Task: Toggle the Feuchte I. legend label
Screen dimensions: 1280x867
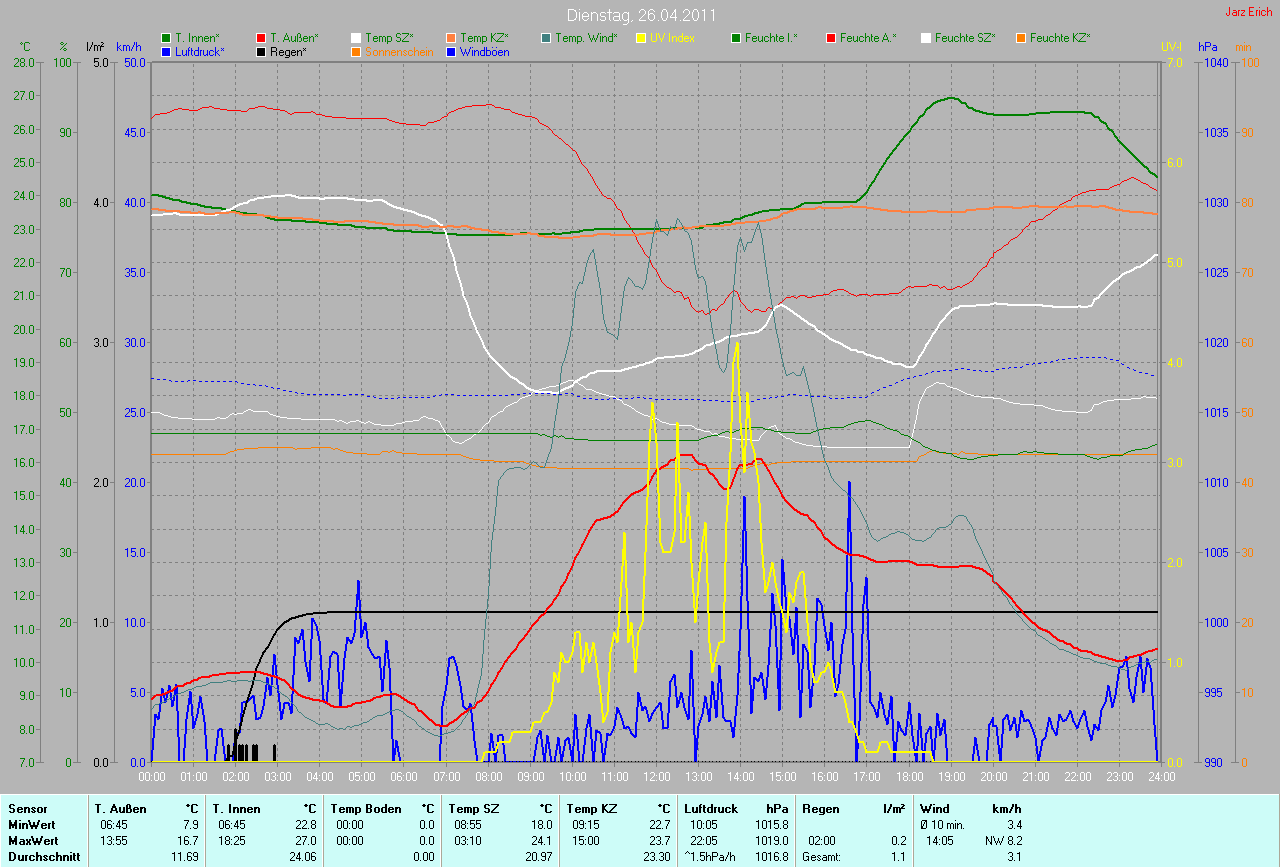Action: point(778,38)
